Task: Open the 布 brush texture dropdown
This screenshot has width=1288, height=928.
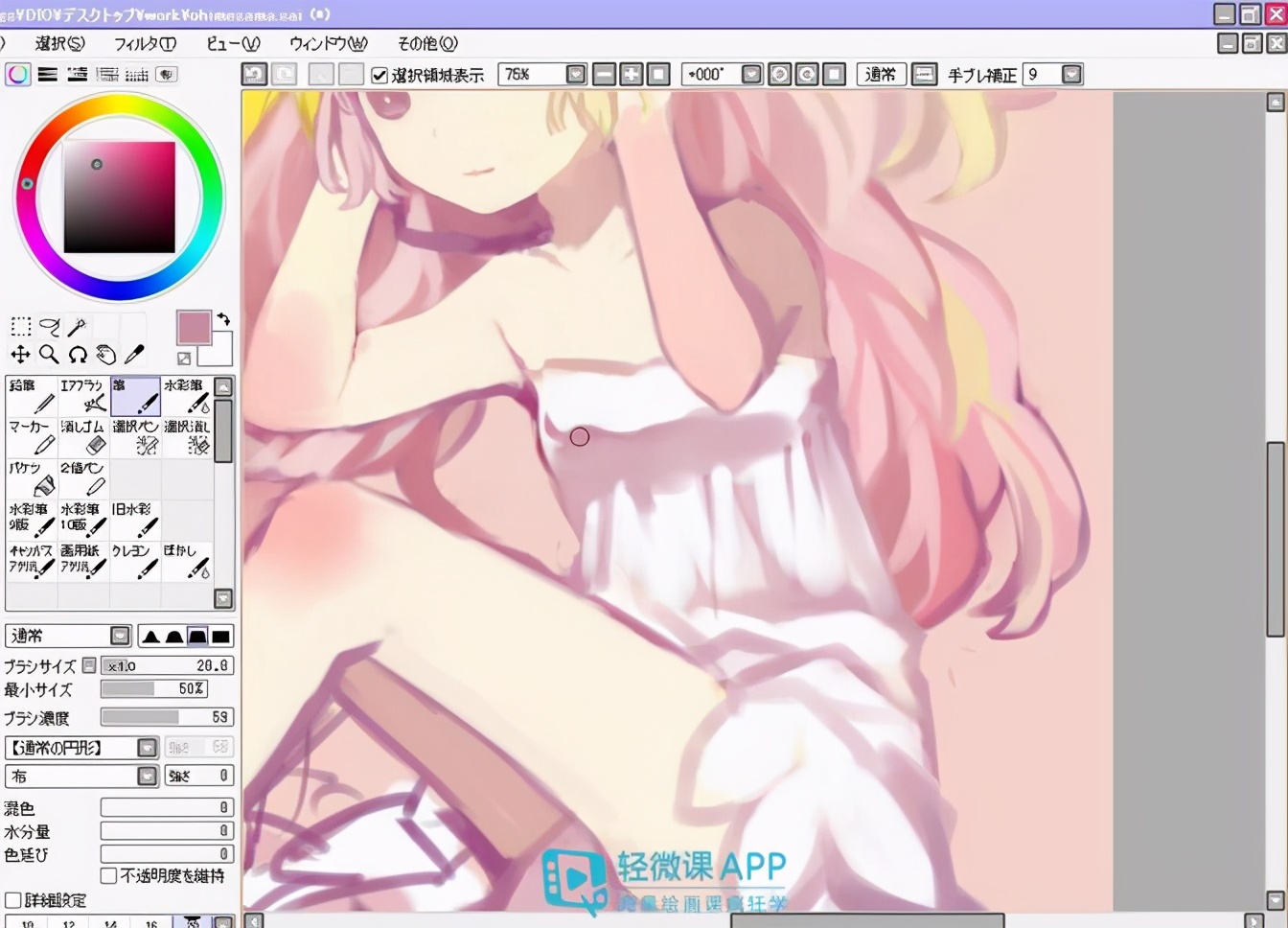Action: point(148,777)
